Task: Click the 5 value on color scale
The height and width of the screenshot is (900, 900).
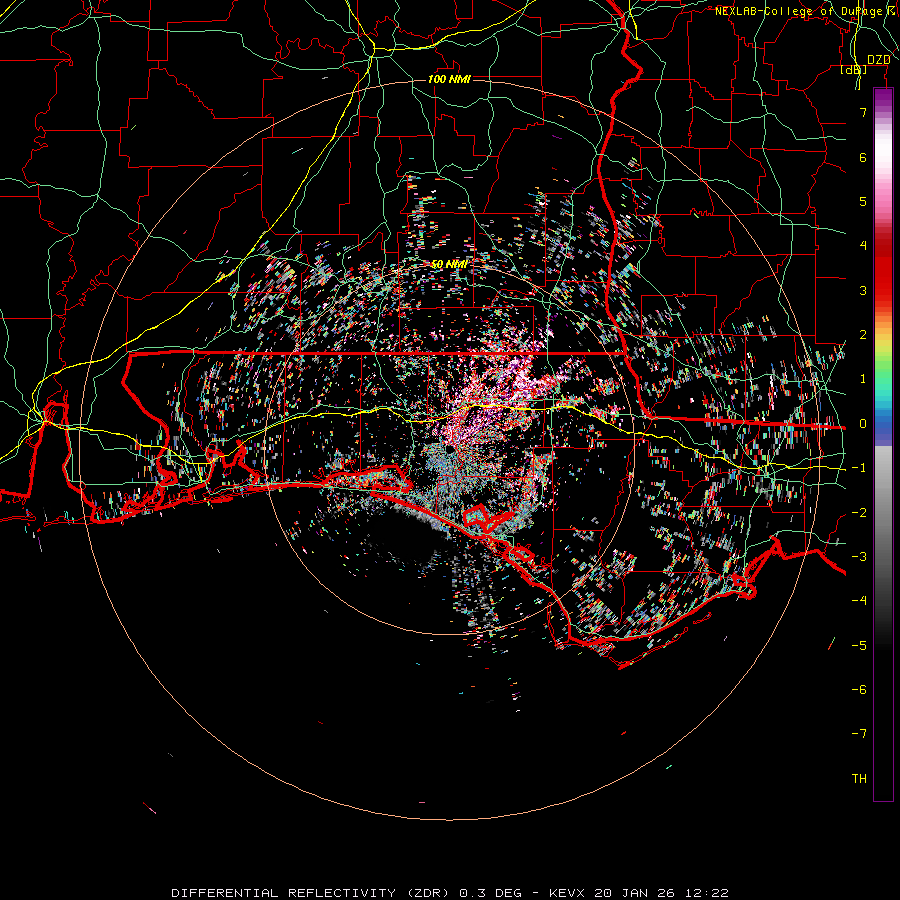Action: (x=863, y=201)
